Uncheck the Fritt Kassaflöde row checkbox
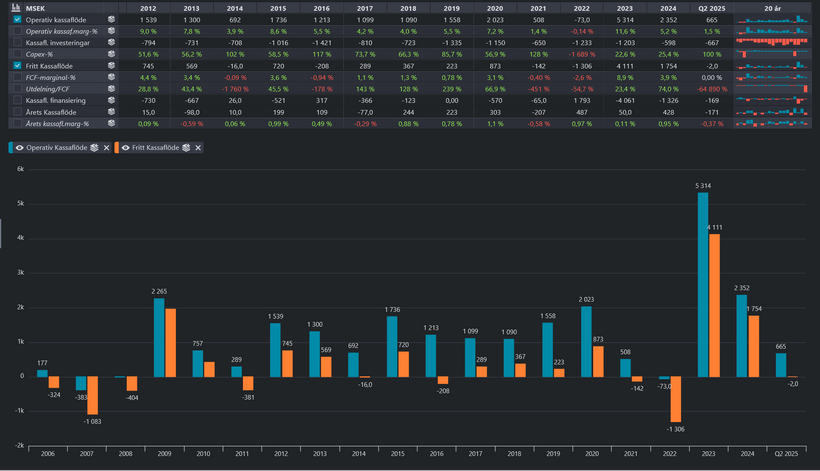This screenshot has height=471, width=820. (17, 66)
